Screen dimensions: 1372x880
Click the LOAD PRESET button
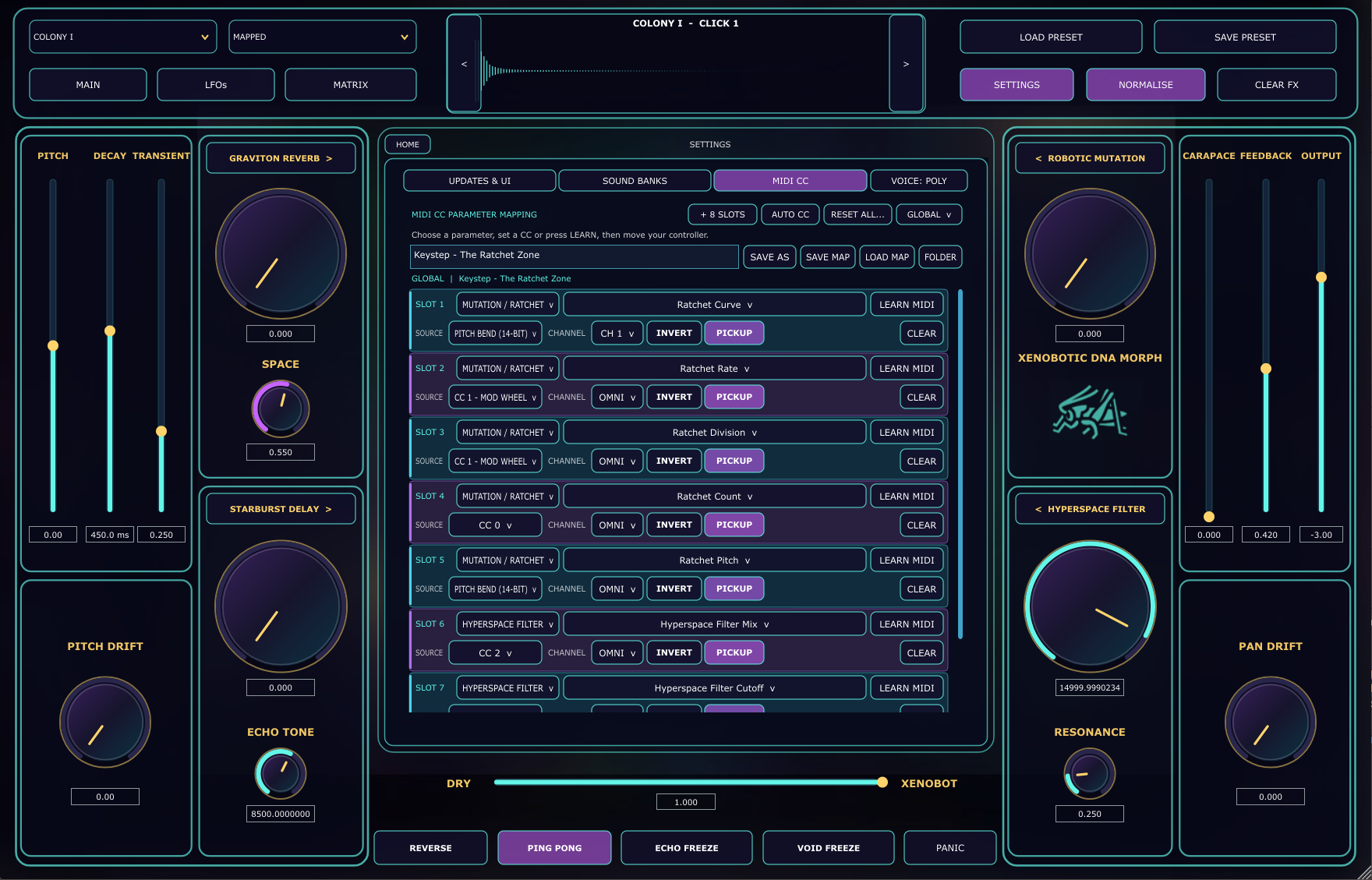coord(1051,37)
